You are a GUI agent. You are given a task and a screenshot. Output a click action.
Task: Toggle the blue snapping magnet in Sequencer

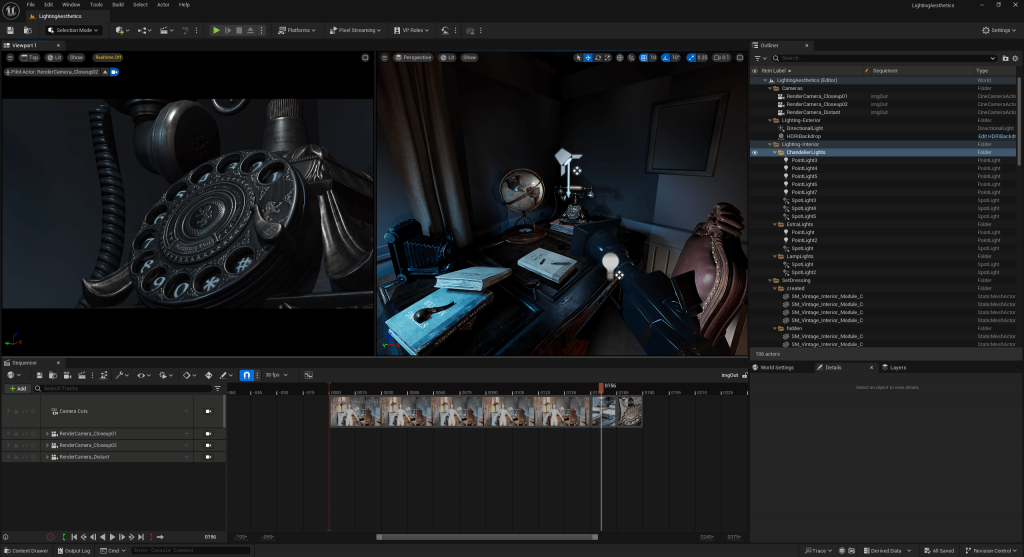point(247,375)
